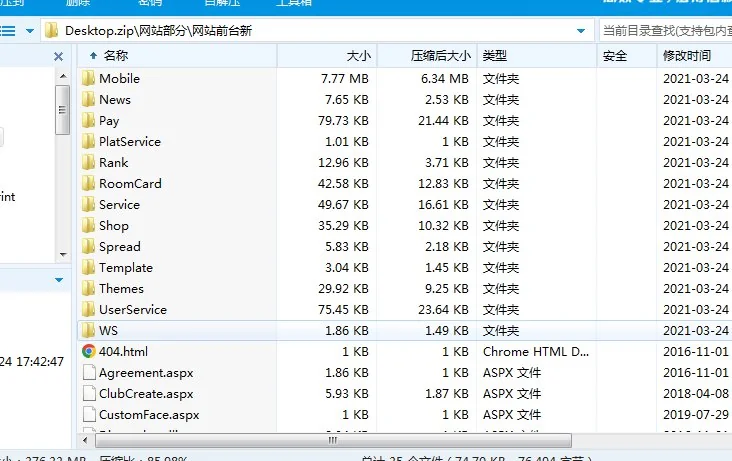Select the Service folder icon

click(88, 205)
